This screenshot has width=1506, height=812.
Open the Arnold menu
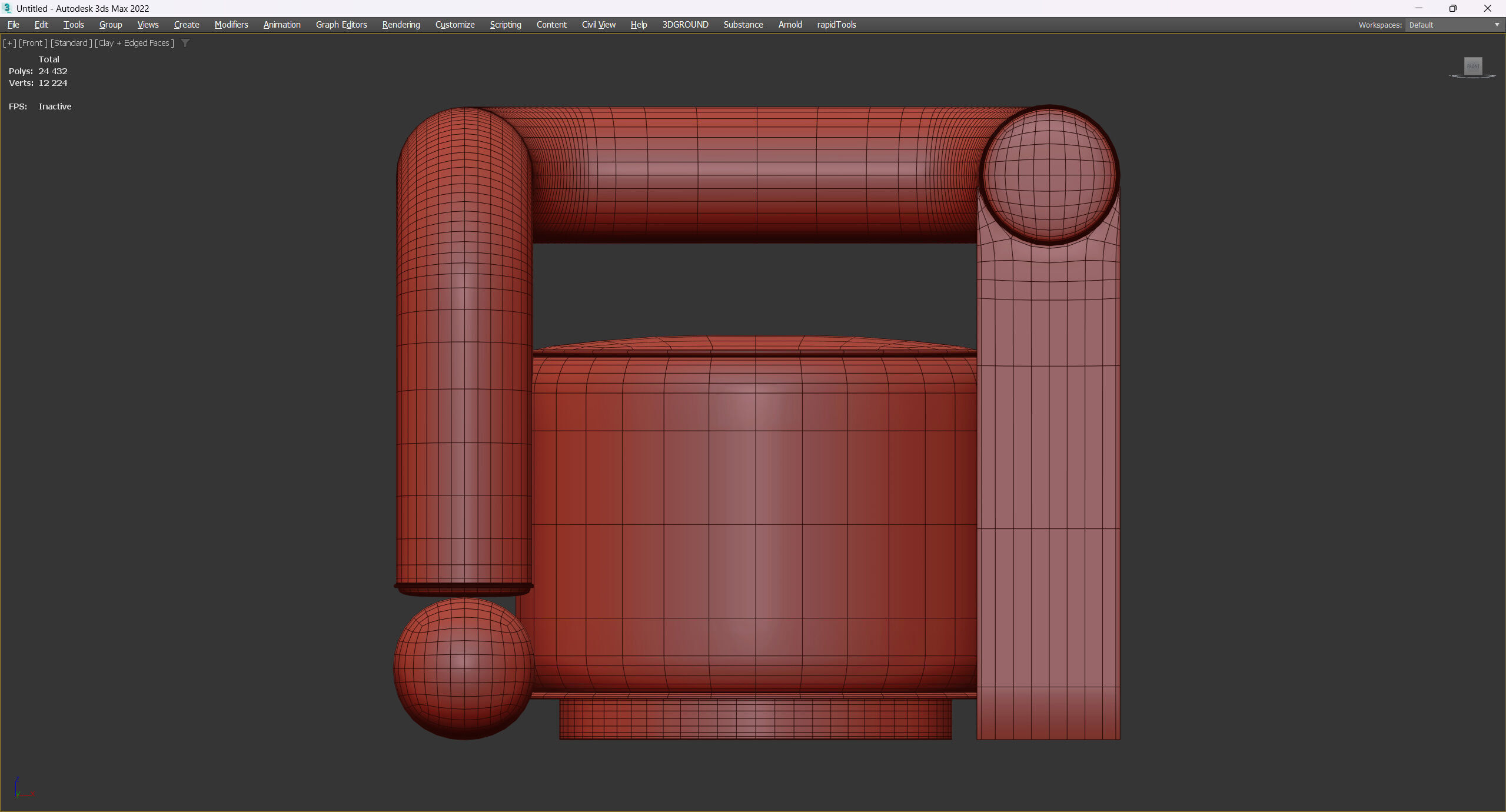point(790,25)
